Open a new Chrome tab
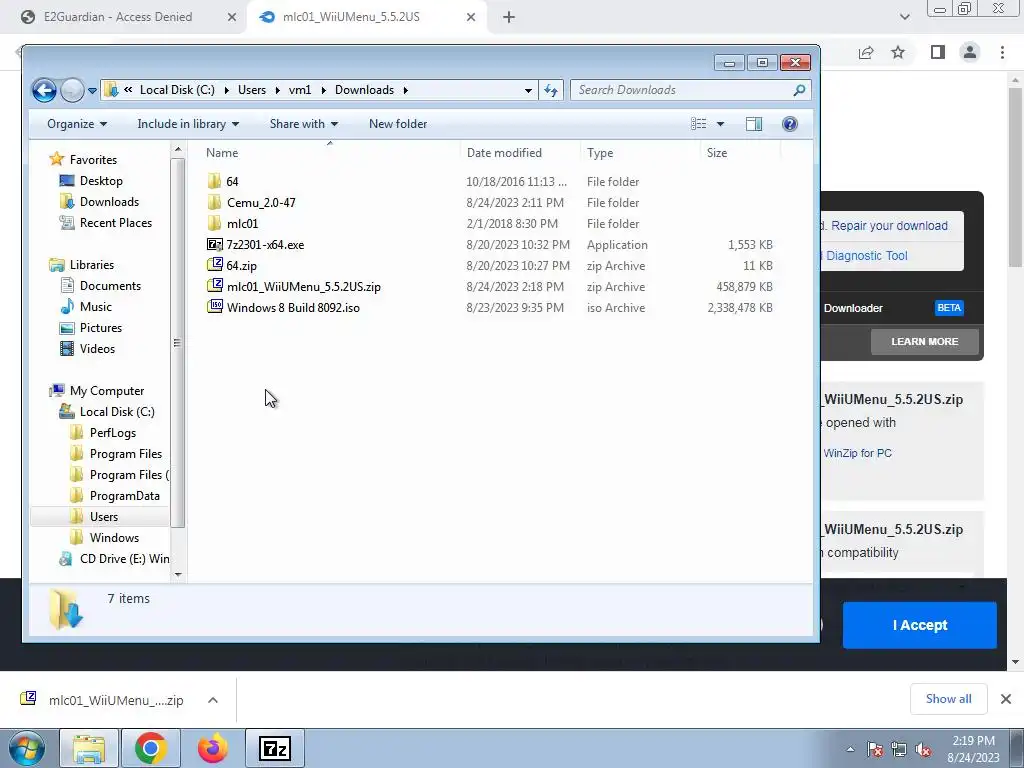Image resolution: width=1024 pixels, height=768 pixels. 509,17
